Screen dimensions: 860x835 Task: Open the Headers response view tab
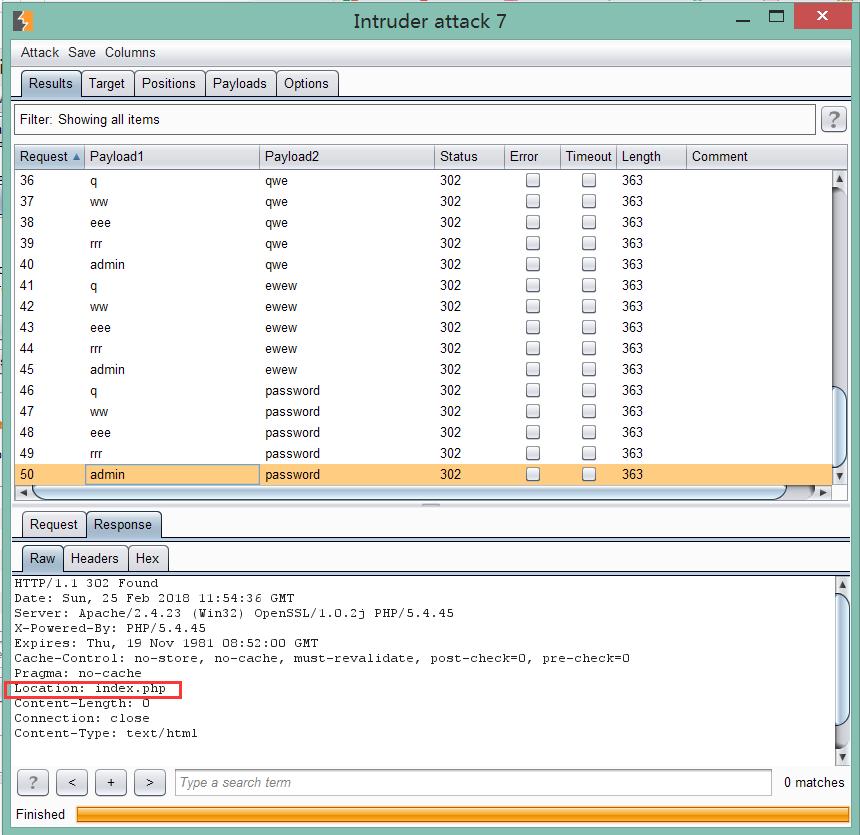(95, 558)
